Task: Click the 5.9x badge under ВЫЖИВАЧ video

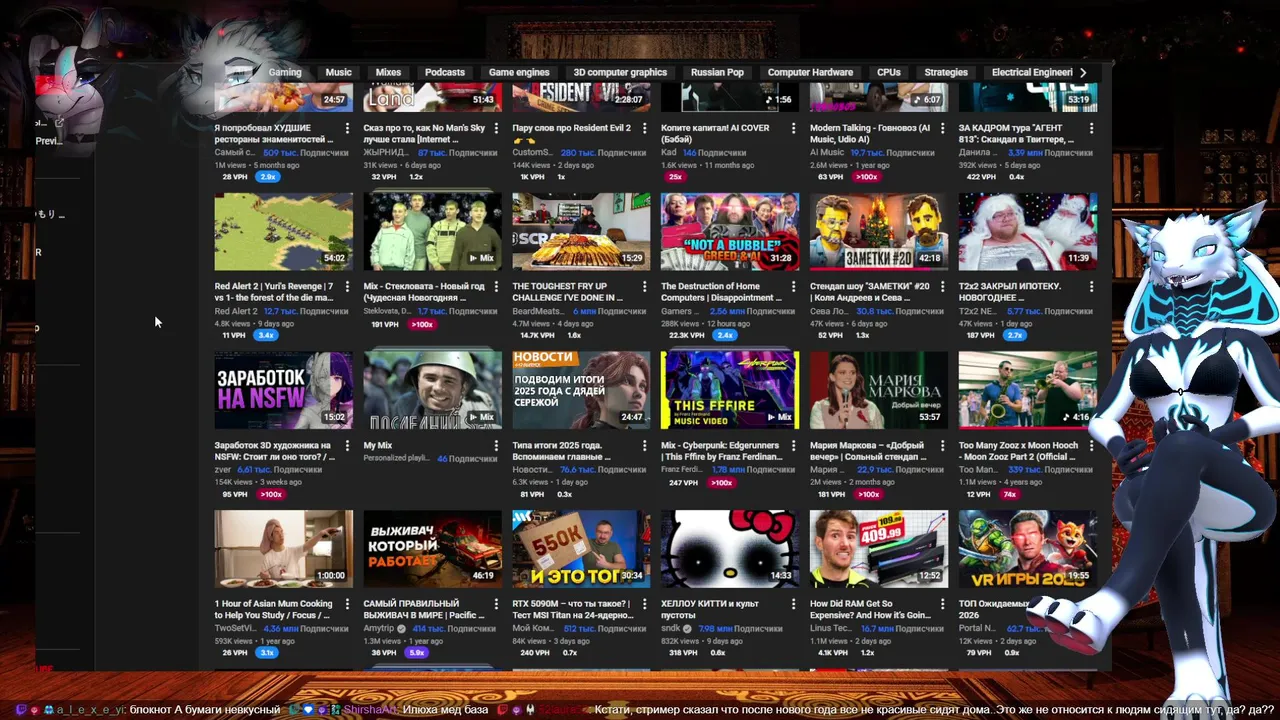Action: coord(417,653)
